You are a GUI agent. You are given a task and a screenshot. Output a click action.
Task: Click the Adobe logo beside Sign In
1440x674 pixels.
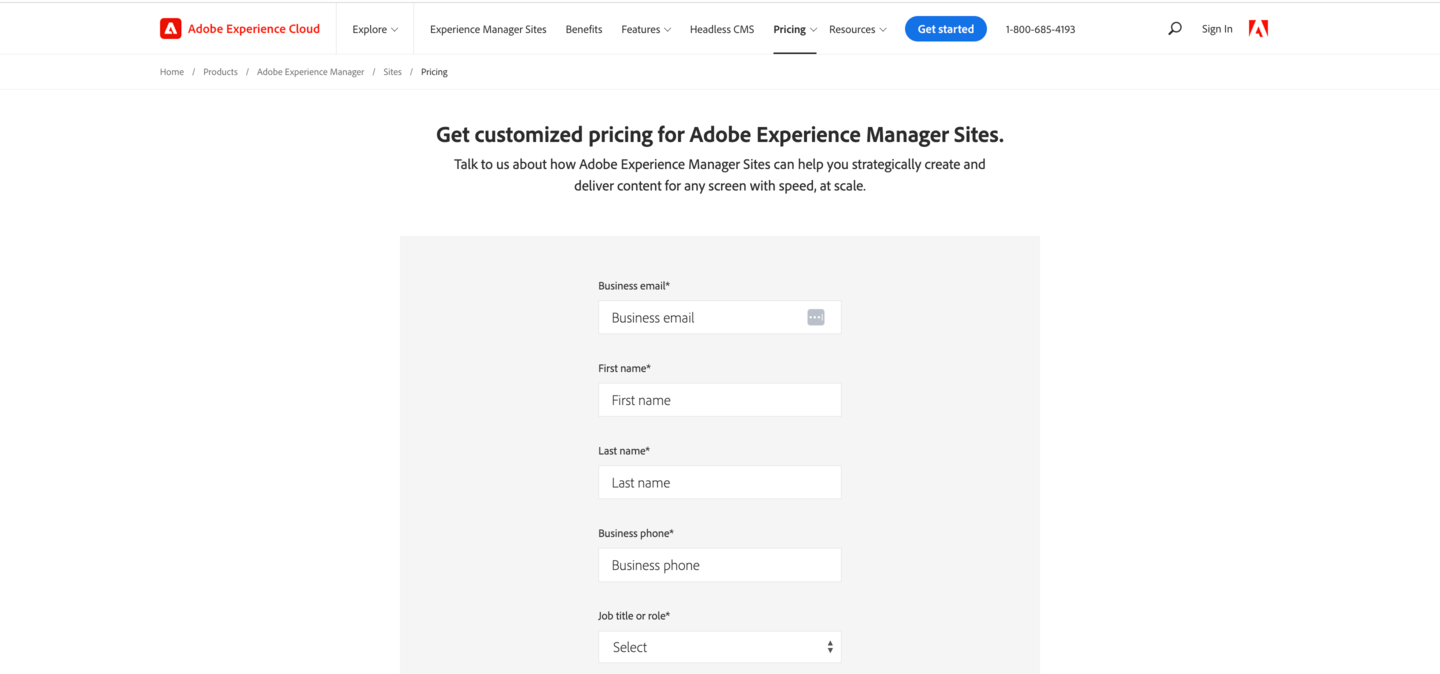click(x=1259, y=29)
